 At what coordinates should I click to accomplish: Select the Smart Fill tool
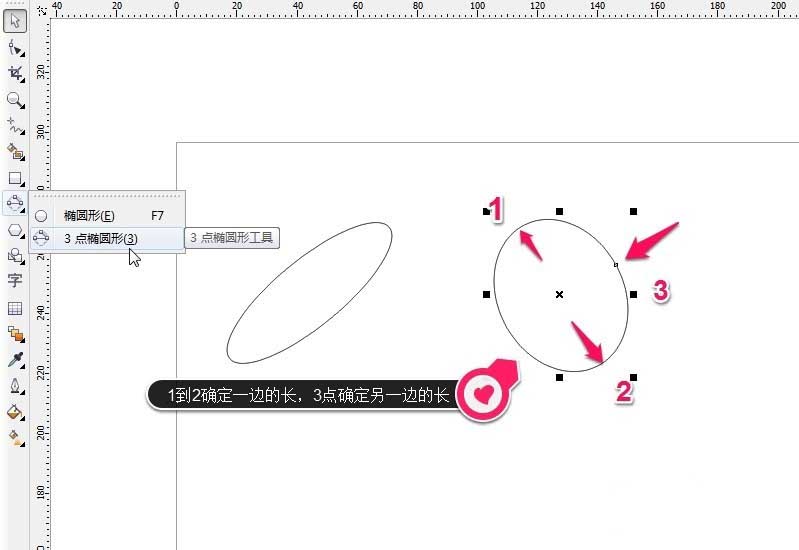[15, 152]
